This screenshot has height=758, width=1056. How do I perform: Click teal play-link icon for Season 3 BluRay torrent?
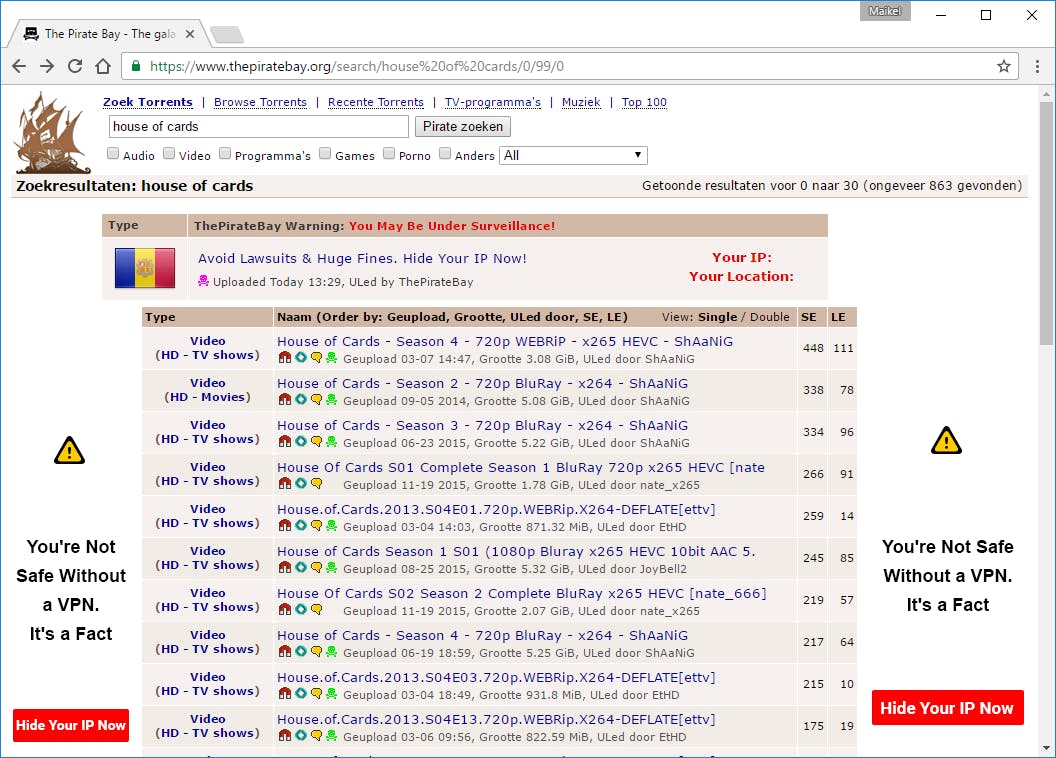[x=300, y=442]
